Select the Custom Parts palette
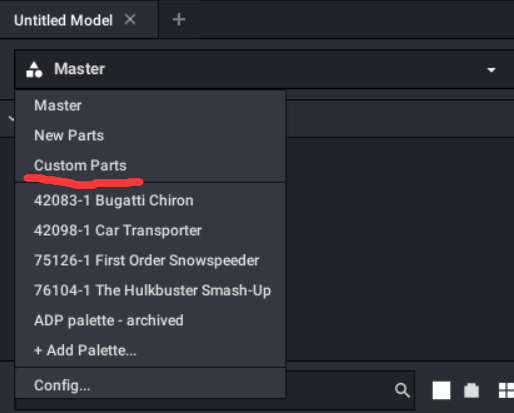Viewport: 514px width, 413px height. [x=80, y=165]
